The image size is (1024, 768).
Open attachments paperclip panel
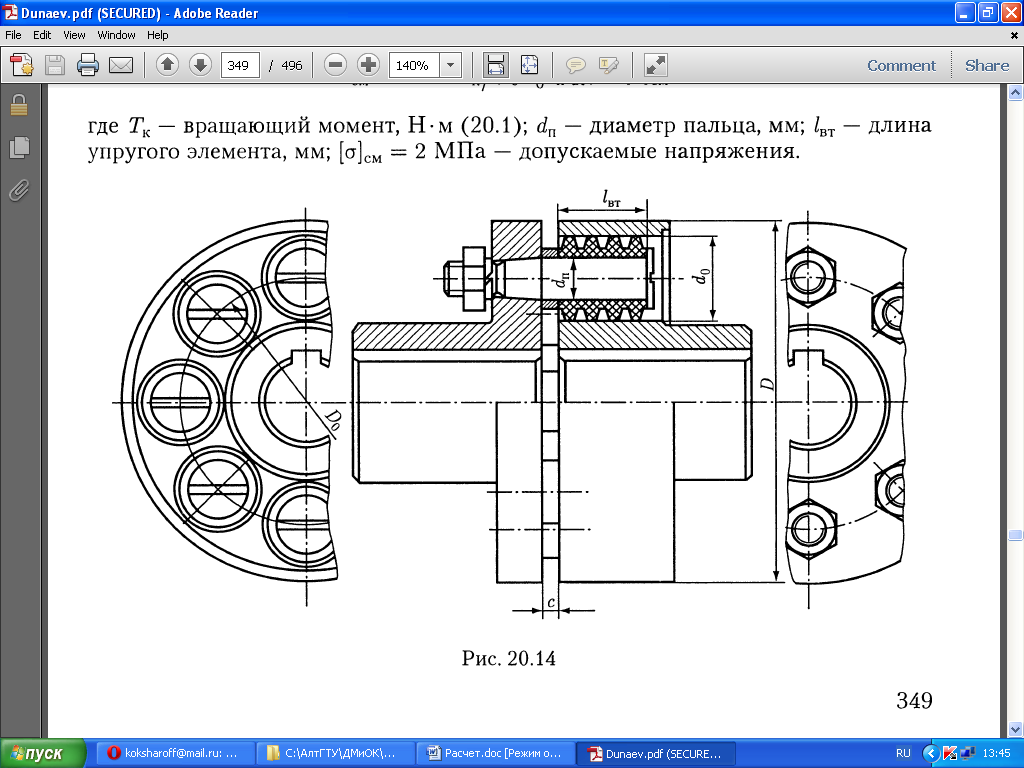[20, 191]
